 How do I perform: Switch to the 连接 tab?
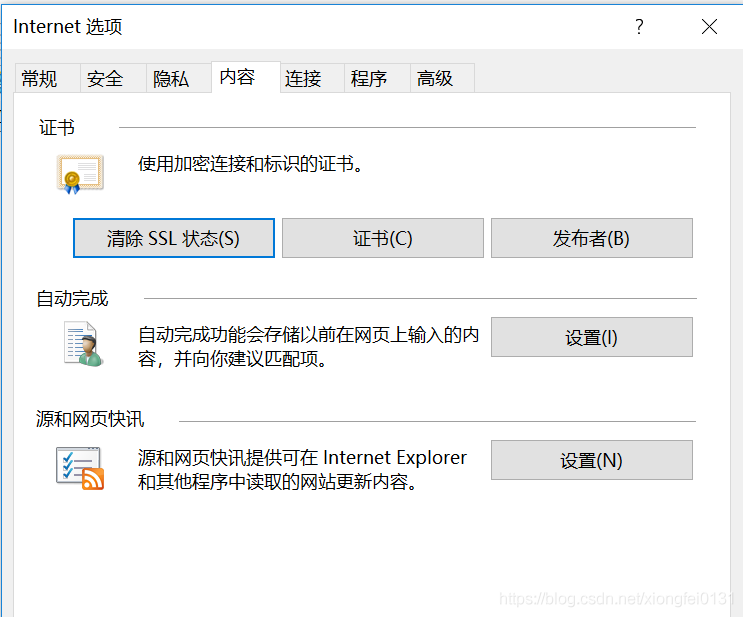[312, 78]
